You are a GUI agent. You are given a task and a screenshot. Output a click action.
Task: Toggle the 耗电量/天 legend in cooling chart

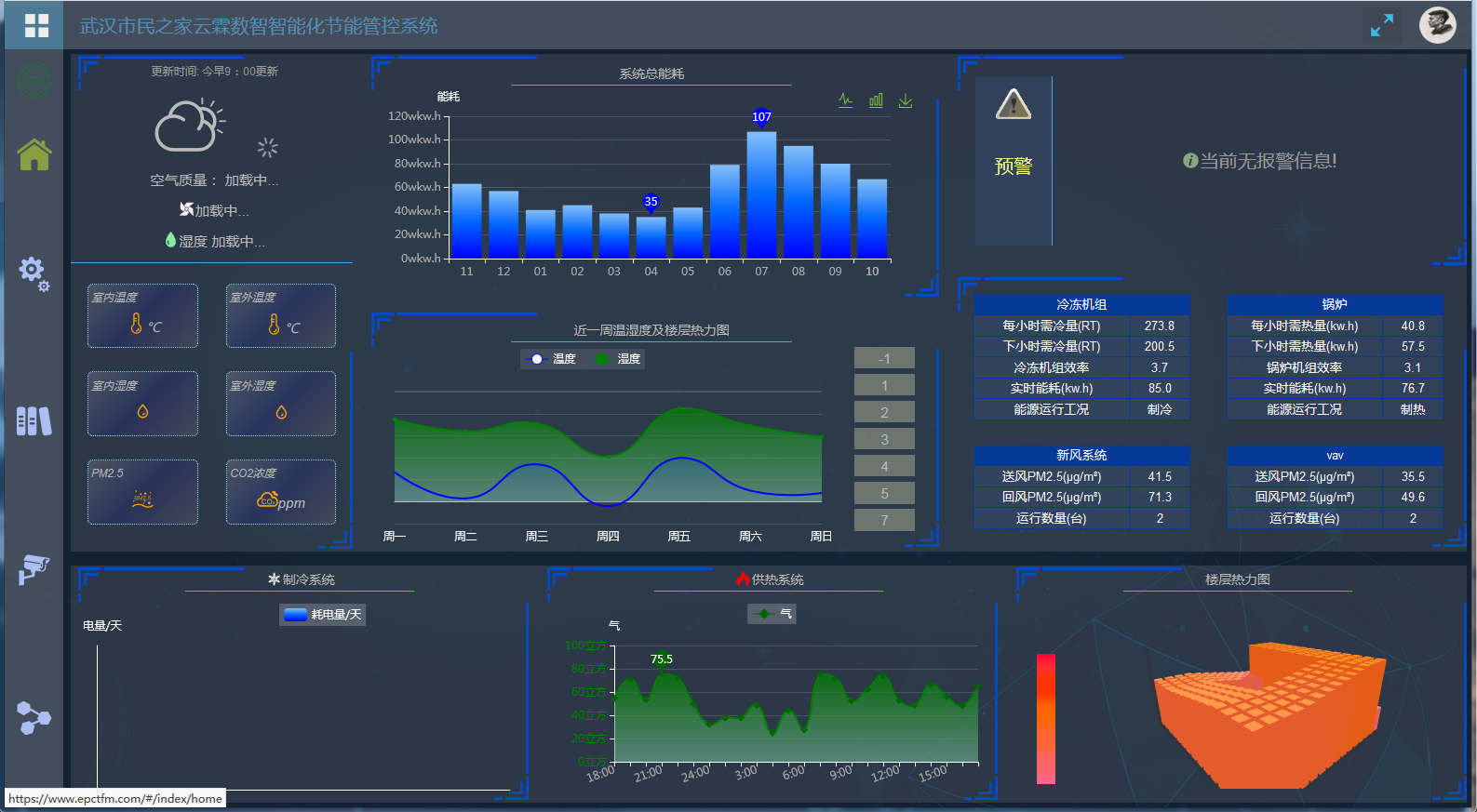(323, 615)
